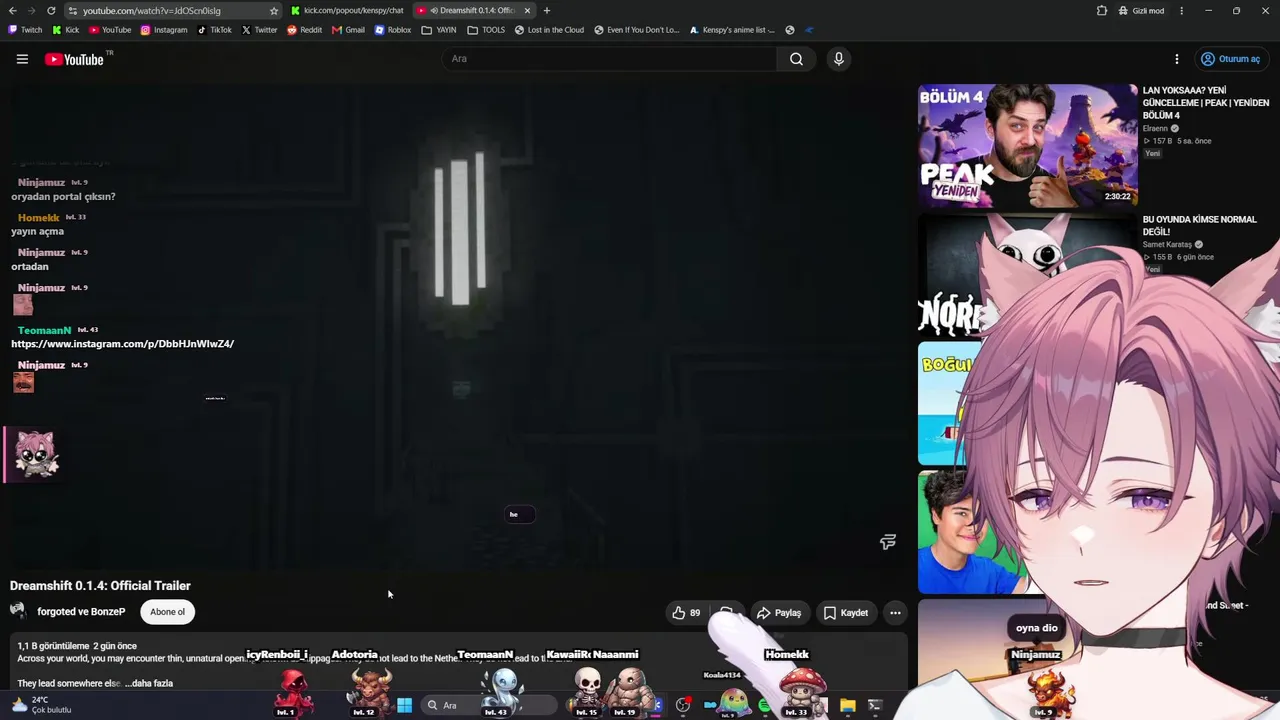
Task: Open a new browser tab
Action: (547, 10)
